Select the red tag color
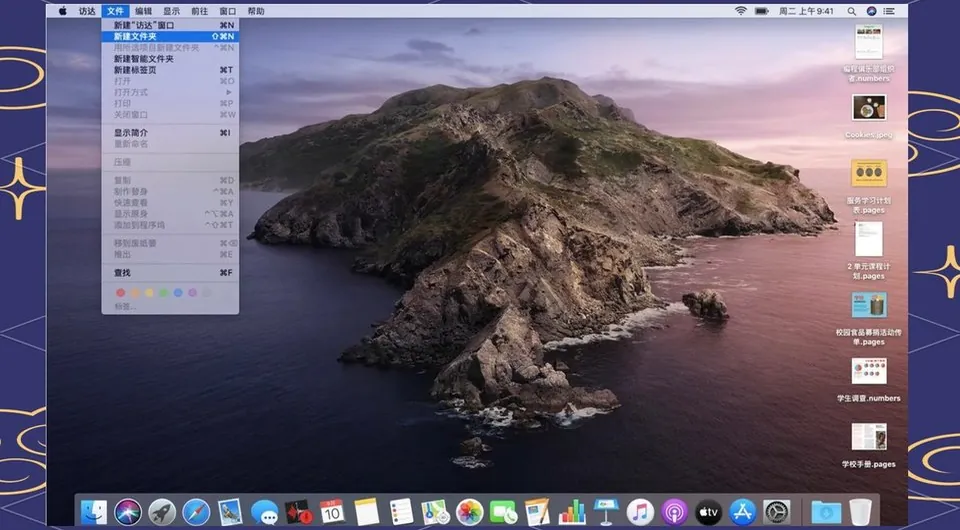 pyautogui.click(x=121, y=293)
